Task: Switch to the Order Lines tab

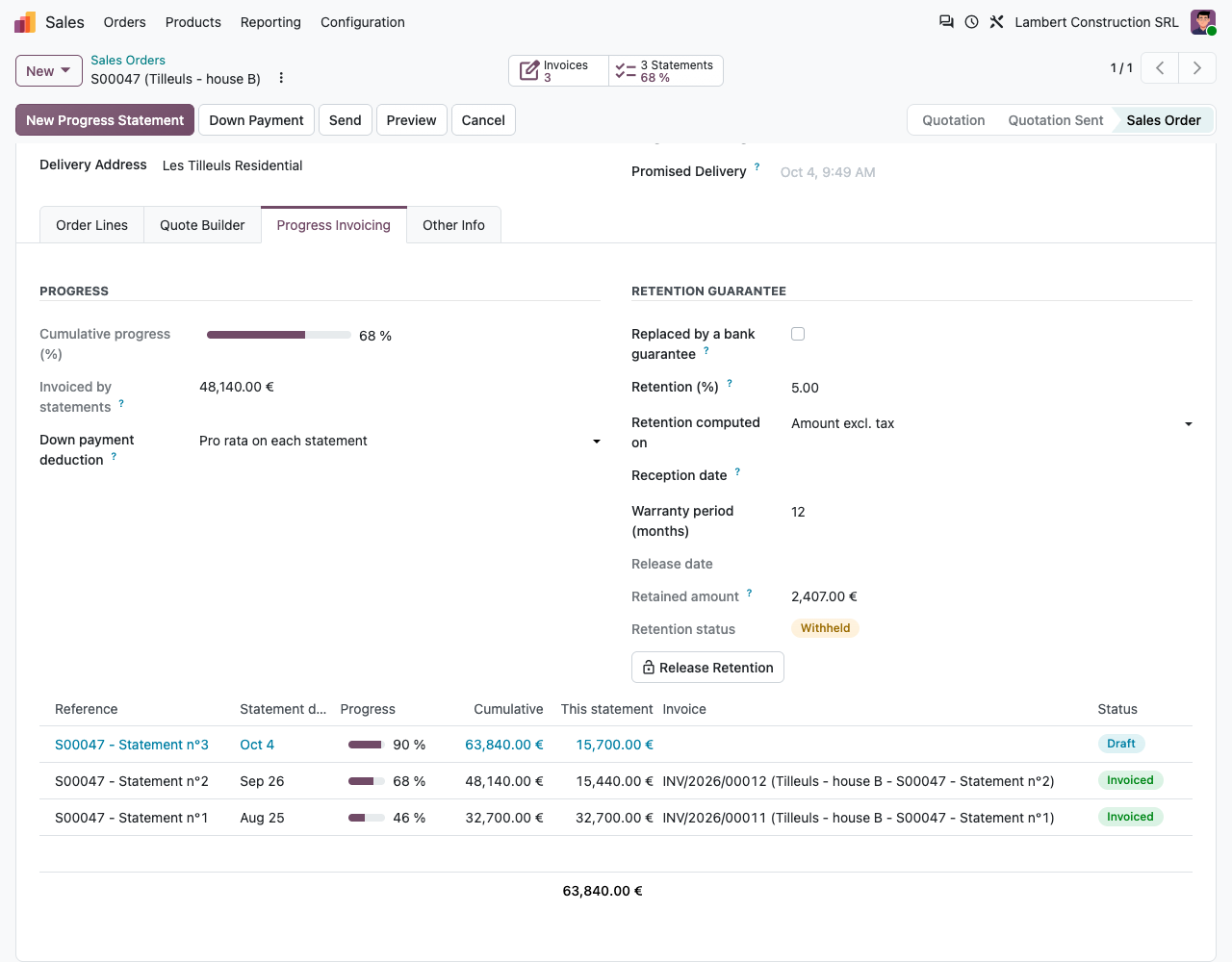Action: 91,225
